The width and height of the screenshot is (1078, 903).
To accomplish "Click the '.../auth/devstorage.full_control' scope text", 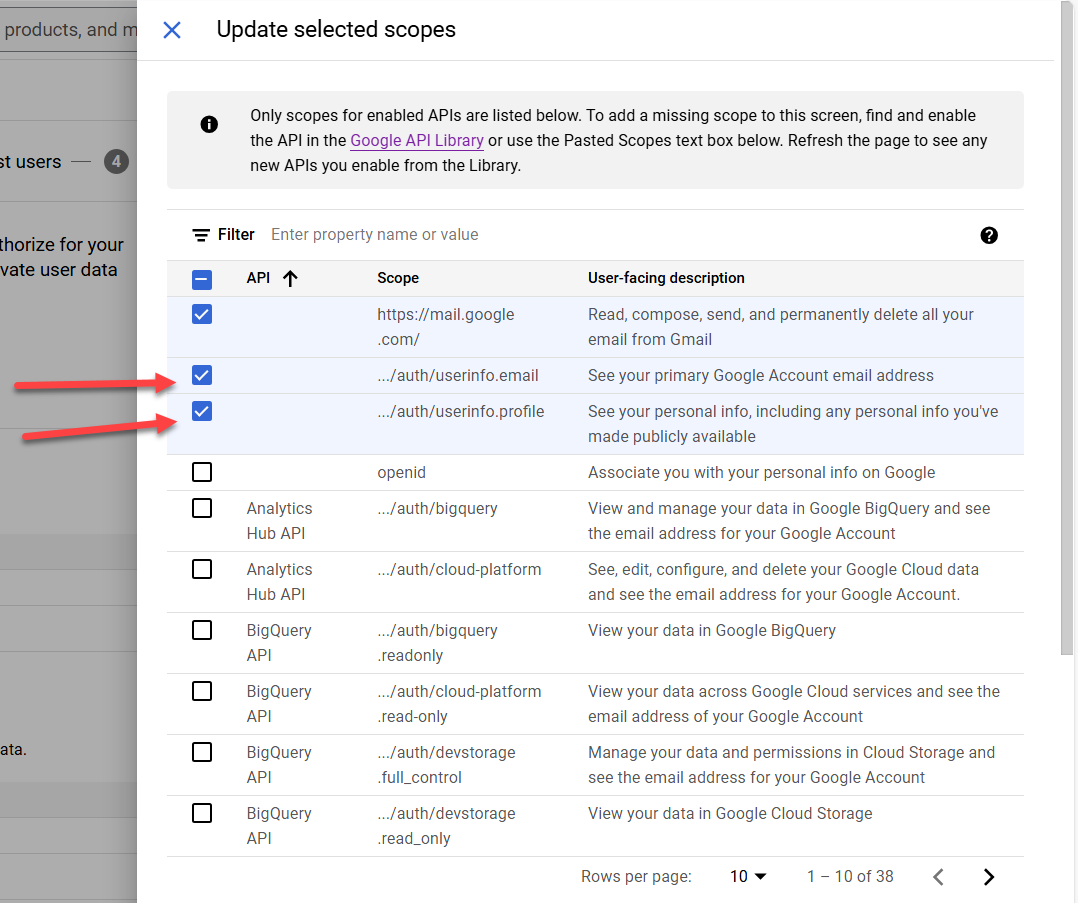I will click(x=446, y=765).
